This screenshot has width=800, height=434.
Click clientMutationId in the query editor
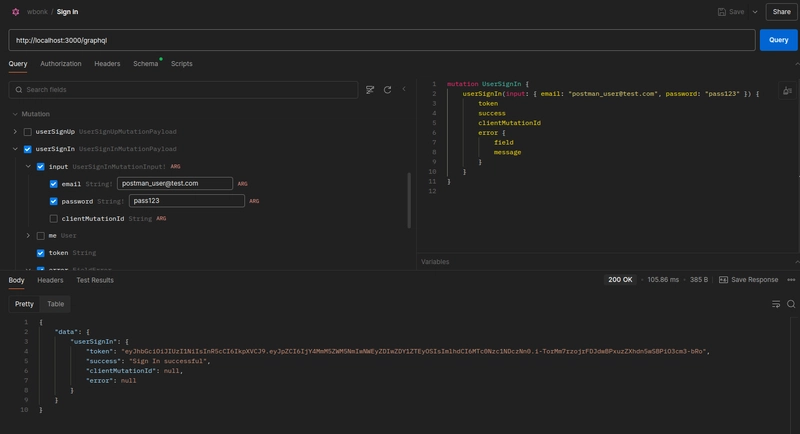pos(509,123)
